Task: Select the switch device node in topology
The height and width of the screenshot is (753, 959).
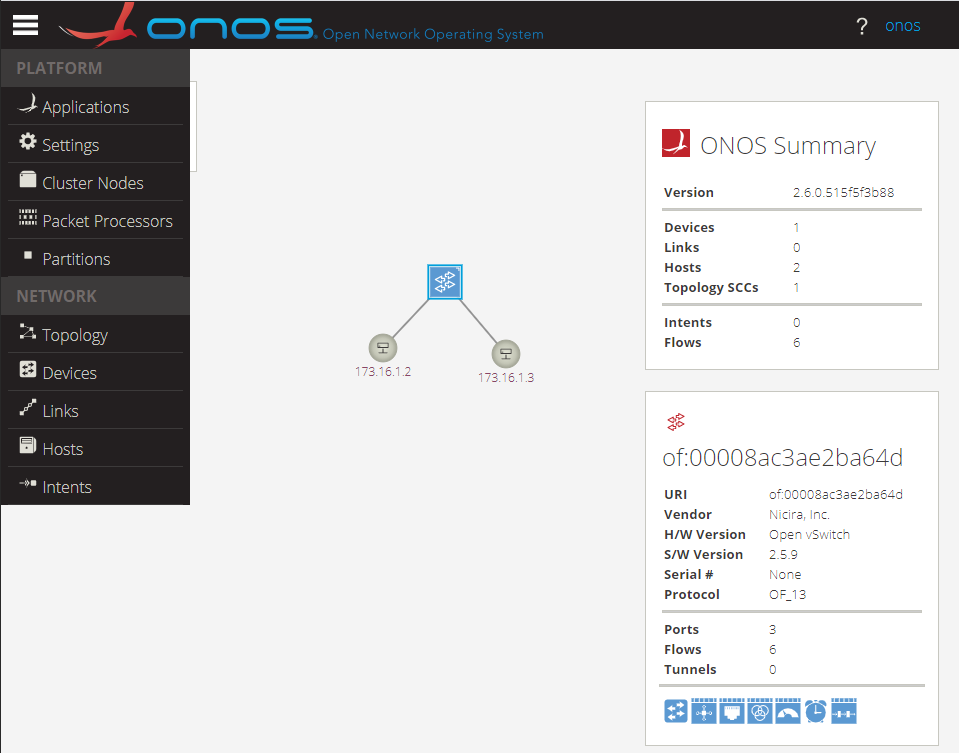Action: [445, 282]
